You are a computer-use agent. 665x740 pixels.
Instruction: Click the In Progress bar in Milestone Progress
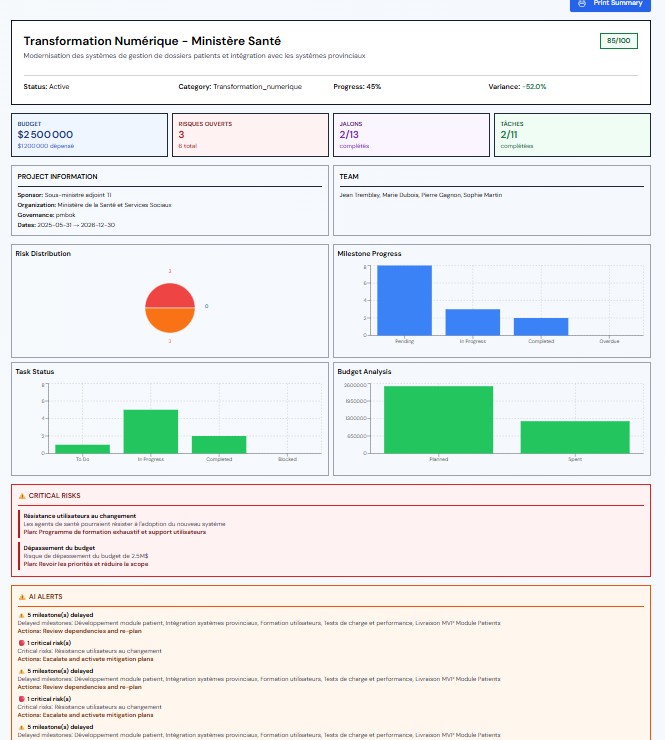(472, 322)
